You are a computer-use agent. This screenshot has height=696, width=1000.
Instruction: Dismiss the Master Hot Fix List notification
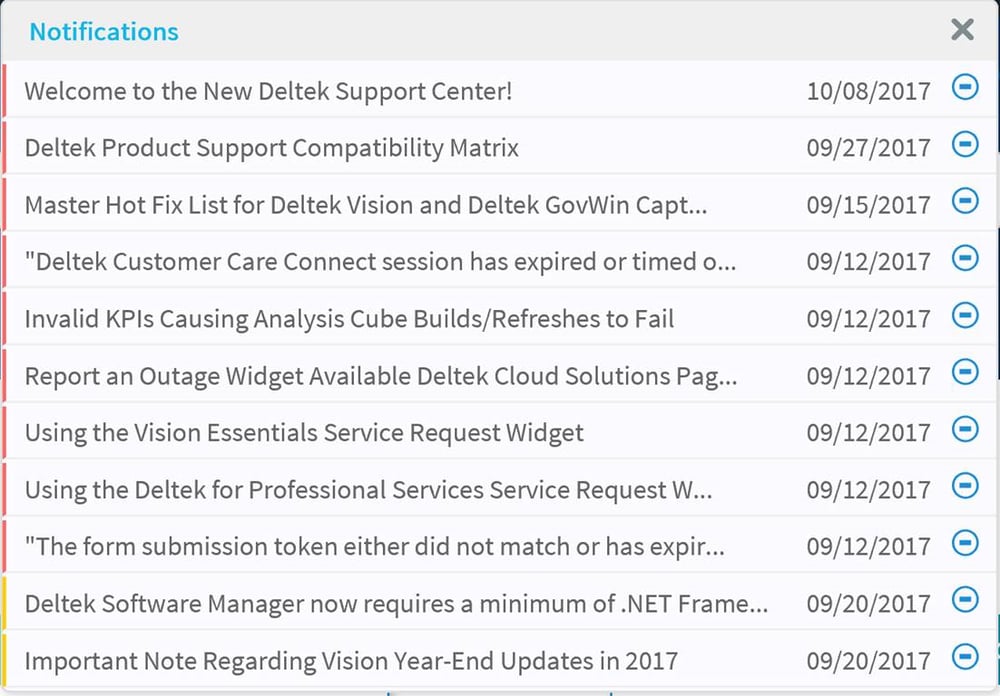(x=965, y=202)
